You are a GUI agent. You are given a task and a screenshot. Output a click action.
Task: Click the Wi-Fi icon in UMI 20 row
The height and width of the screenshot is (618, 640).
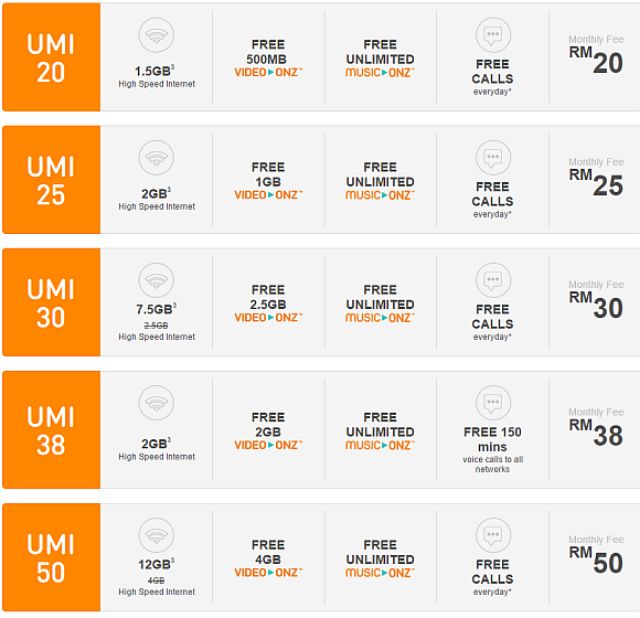156,36
